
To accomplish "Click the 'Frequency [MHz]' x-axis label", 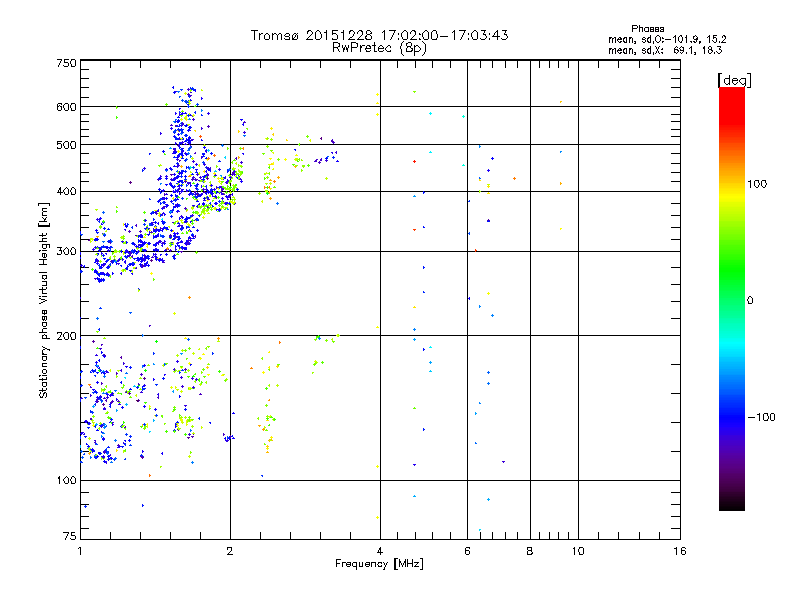I will point(379,564).
